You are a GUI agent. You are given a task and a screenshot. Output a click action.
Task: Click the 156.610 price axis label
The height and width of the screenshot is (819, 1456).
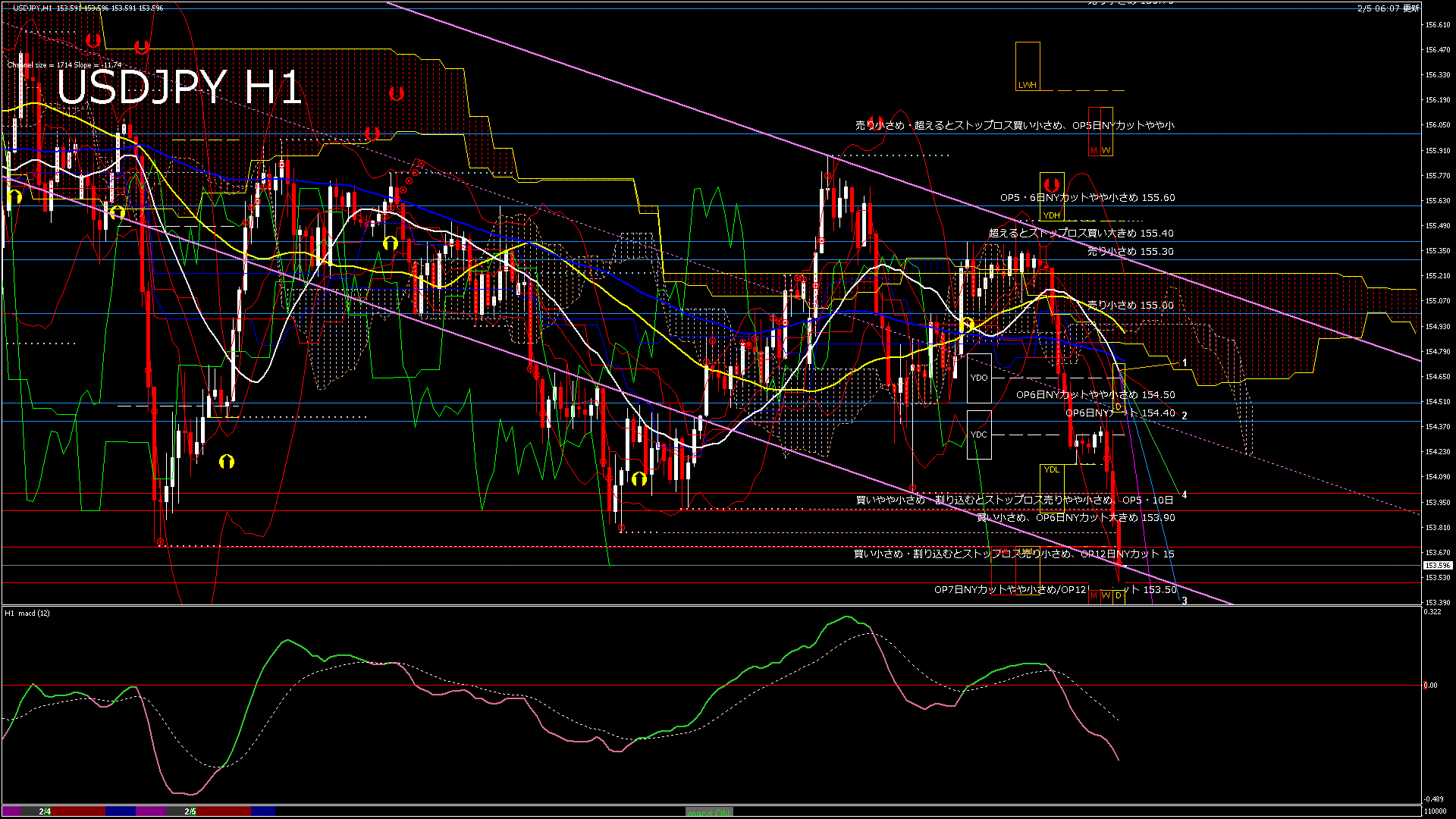click(1438, 24)
